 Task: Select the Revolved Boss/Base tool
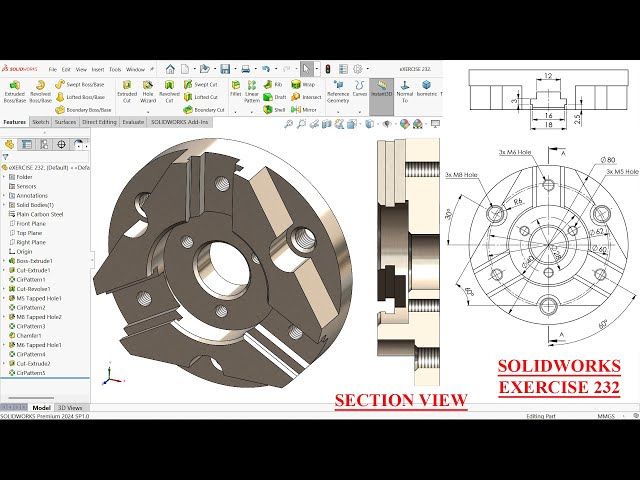40,91
